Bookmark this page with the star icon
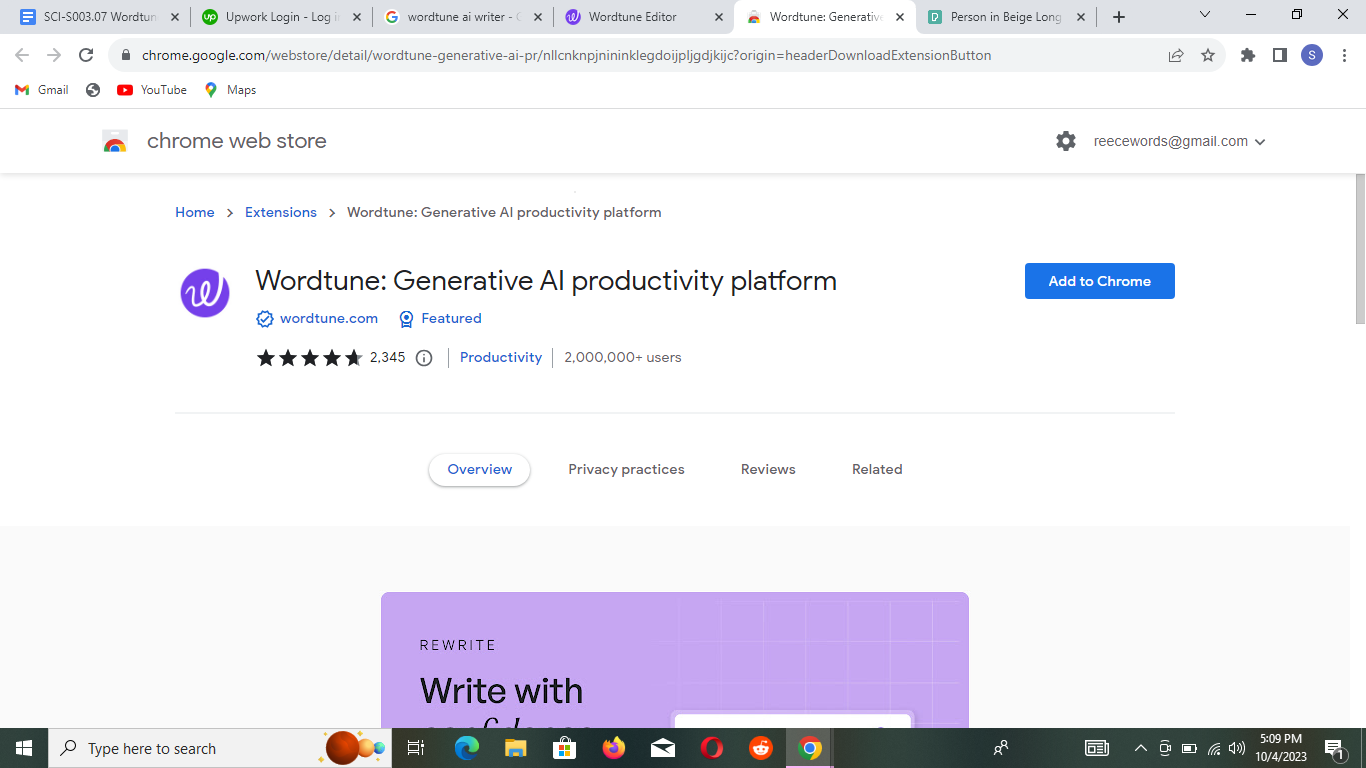 pyautogui.click(x=1209, y=55)
